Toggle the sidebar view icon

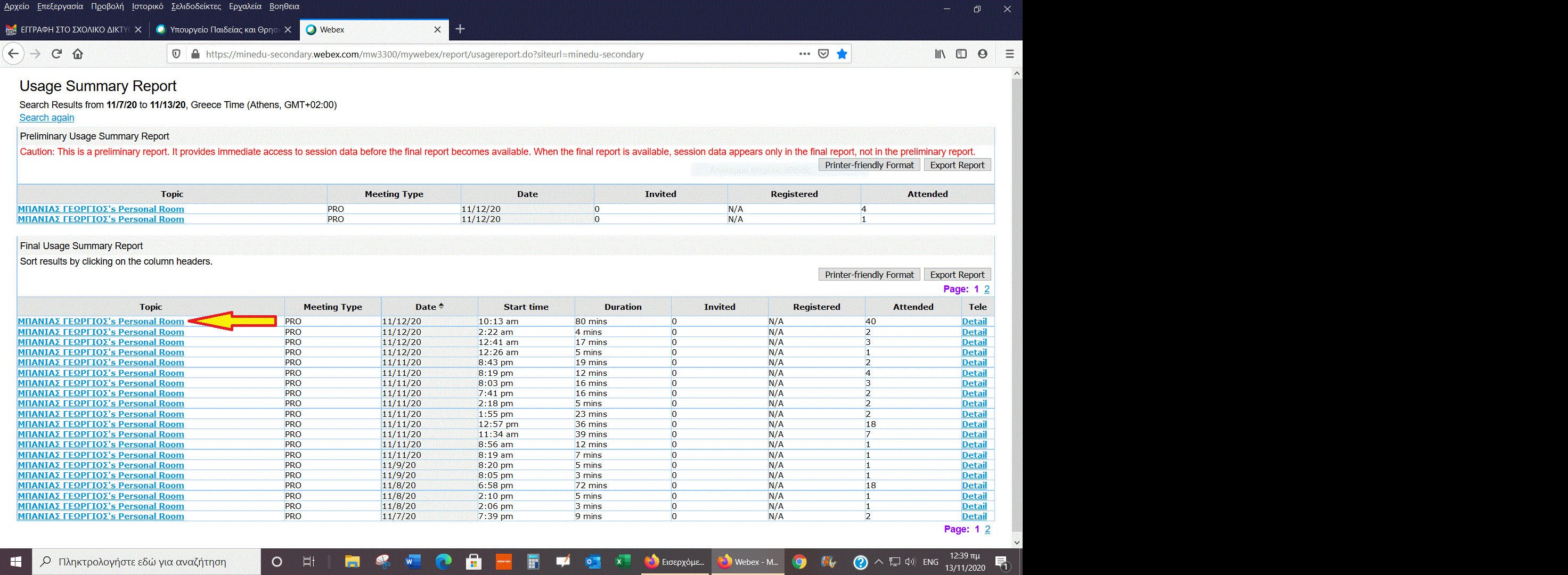961,54
